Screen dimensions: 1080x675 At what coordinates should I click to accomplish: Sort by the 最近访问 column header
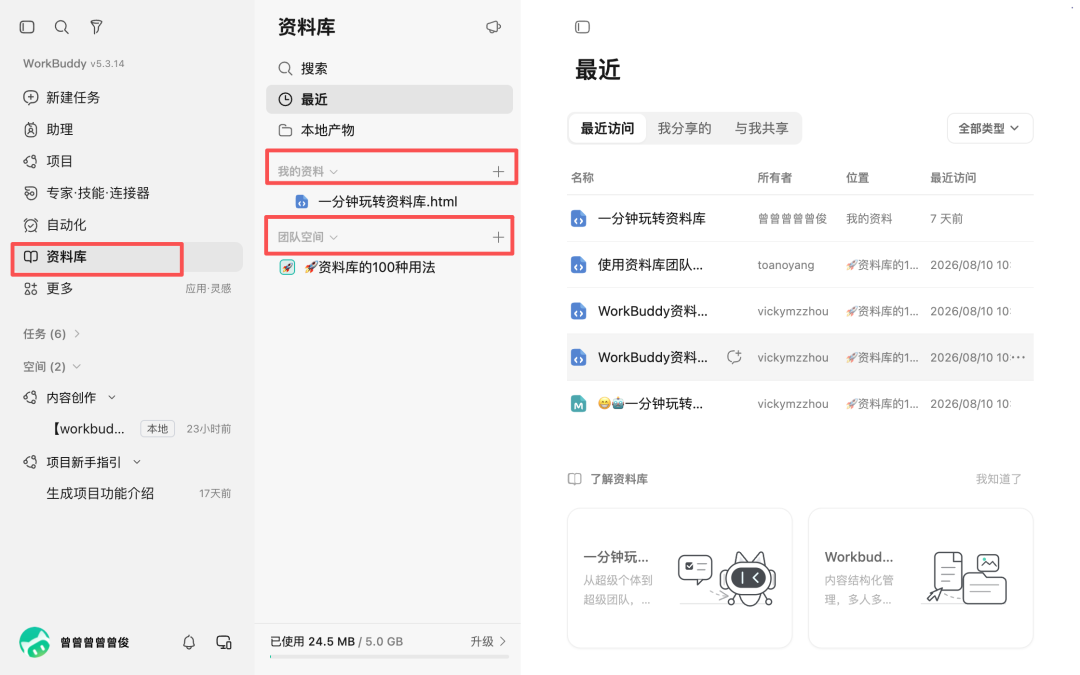click(953, 178)
